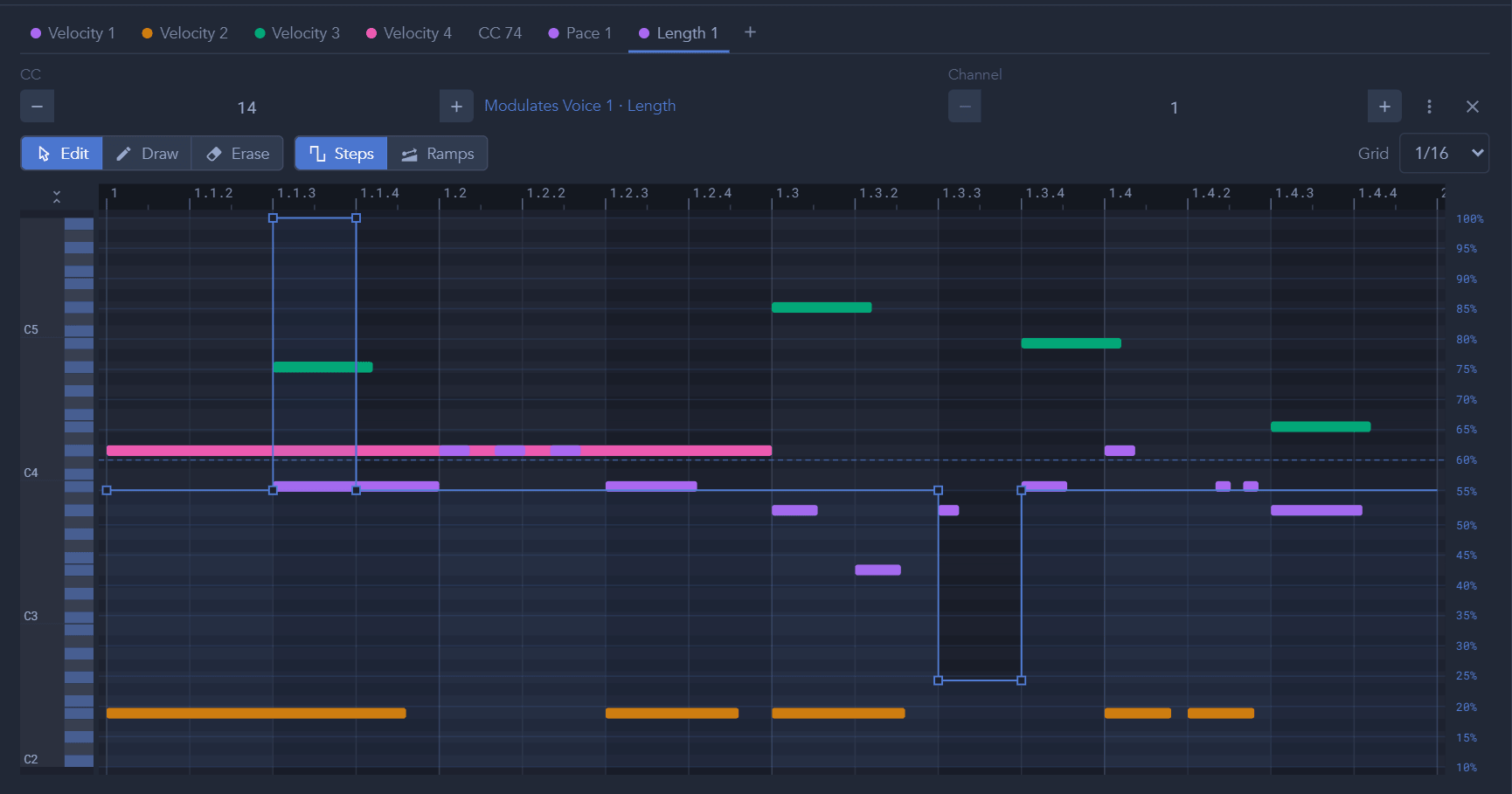Enable Ramps mode
Screen dimensions: 1512x794
[437, 154]
